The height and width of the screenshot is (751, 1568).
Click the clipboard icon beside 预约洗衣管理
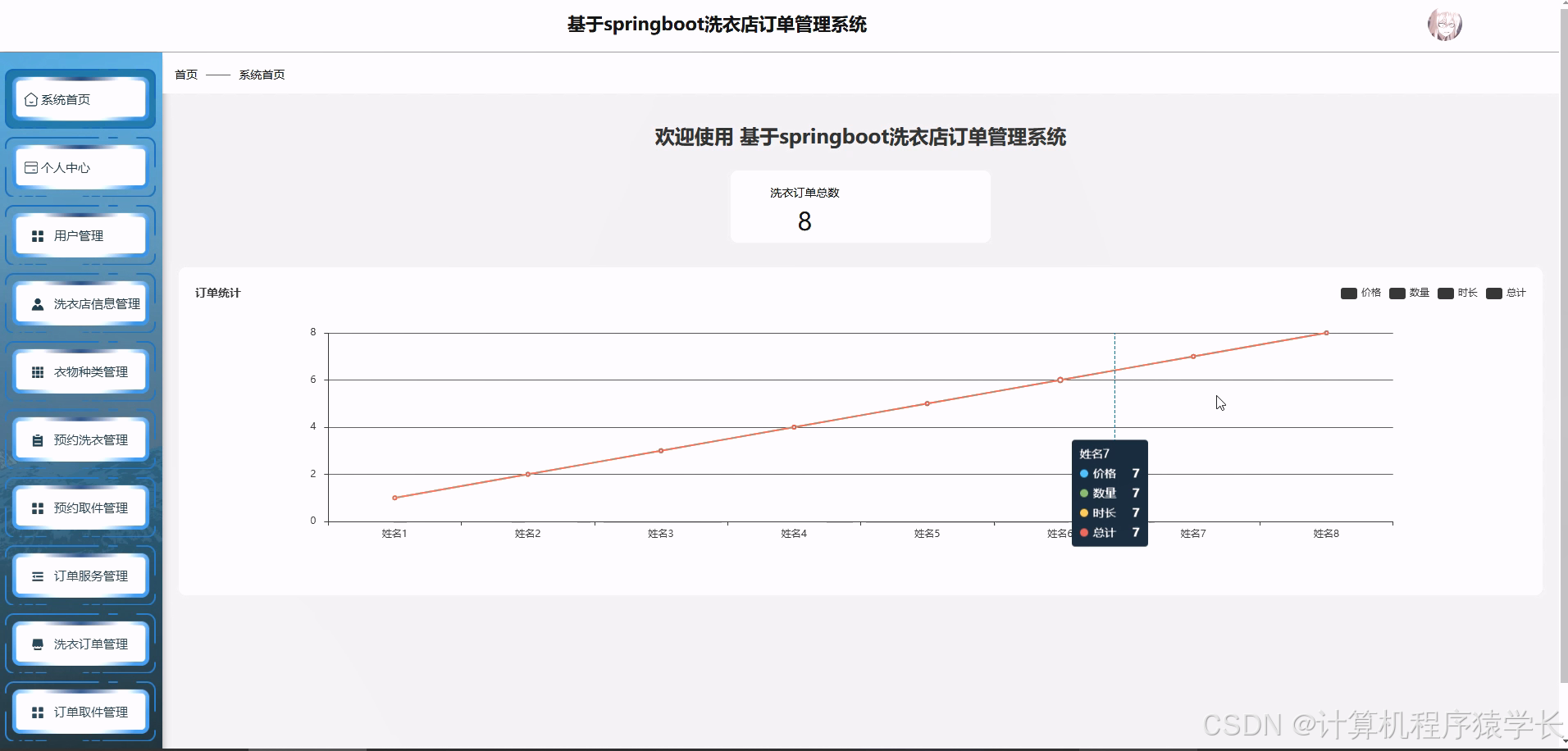click(38, 440)
